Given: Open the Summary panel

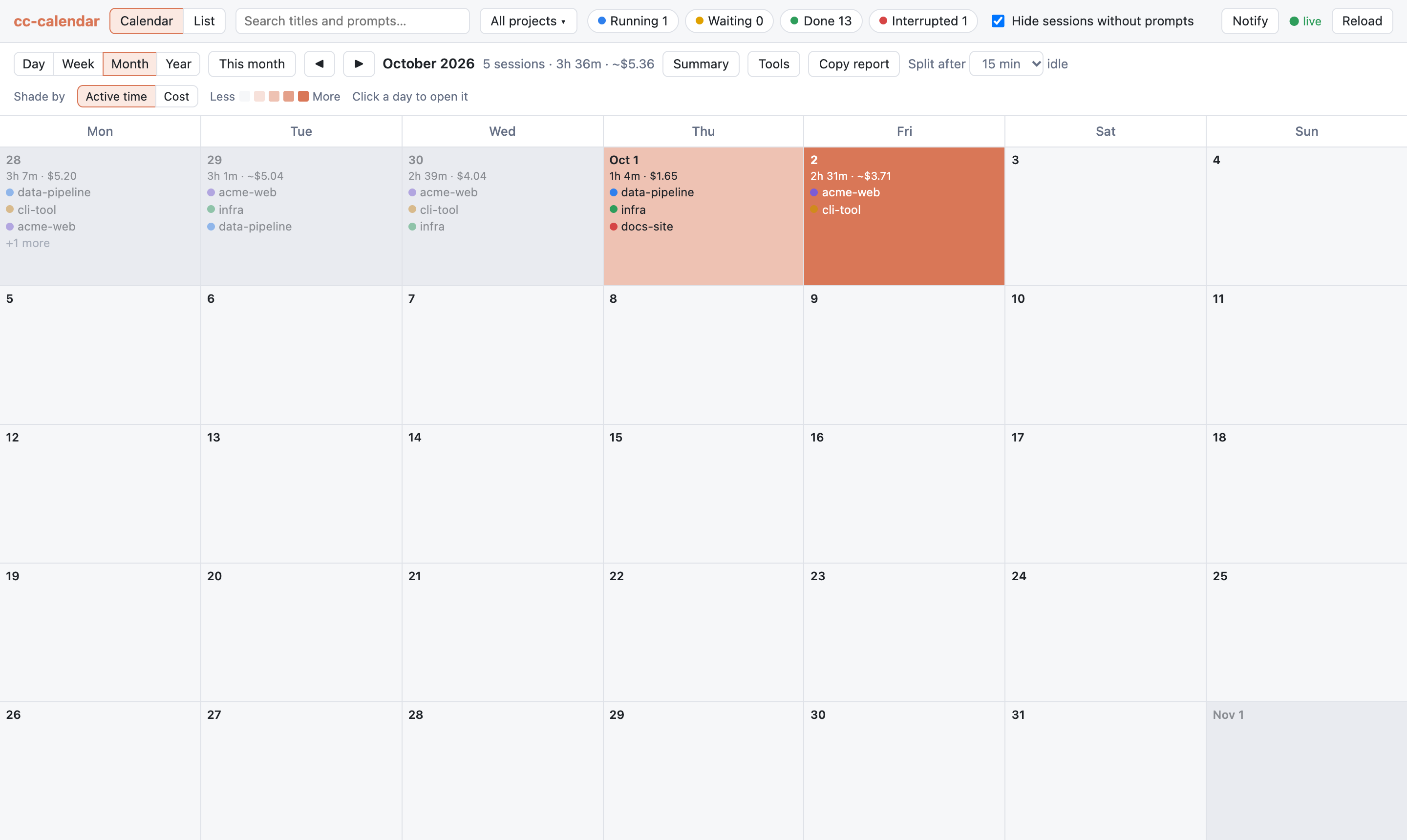Looking at the screenshot, I should click(x=701, y=64).
